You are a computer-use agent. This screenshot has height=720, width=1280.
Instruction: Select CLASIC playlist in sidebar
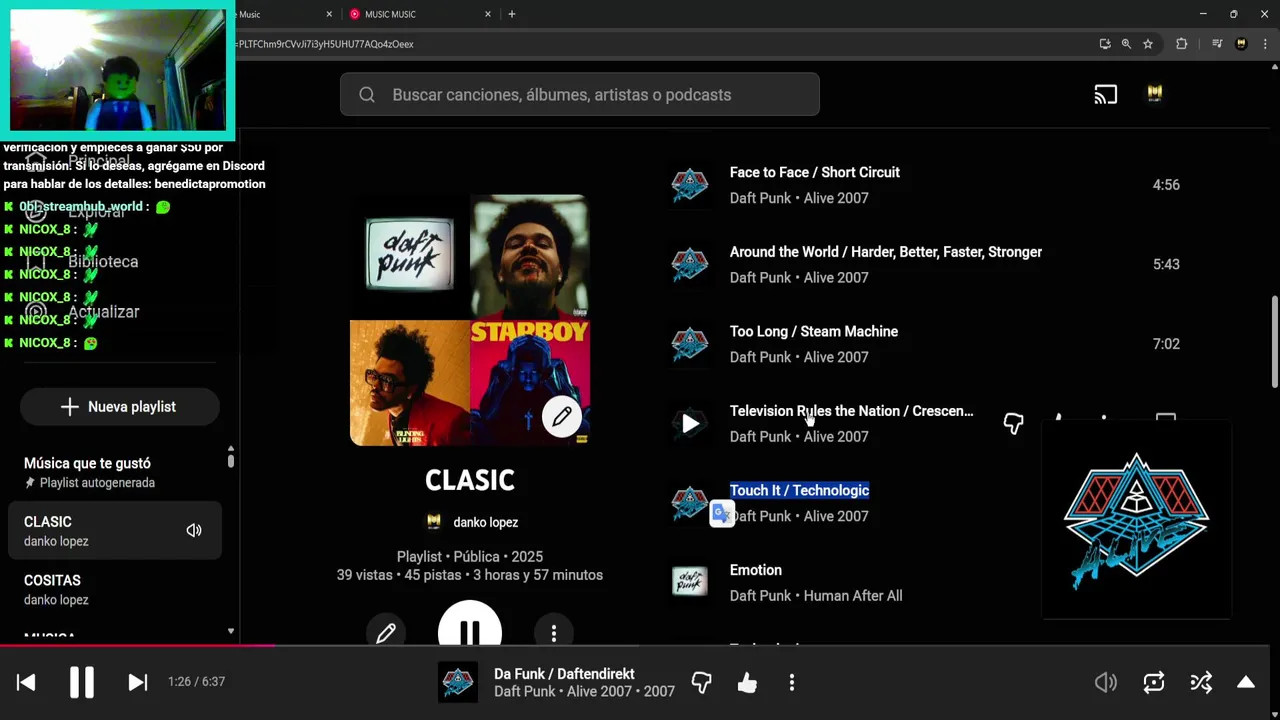115,530
